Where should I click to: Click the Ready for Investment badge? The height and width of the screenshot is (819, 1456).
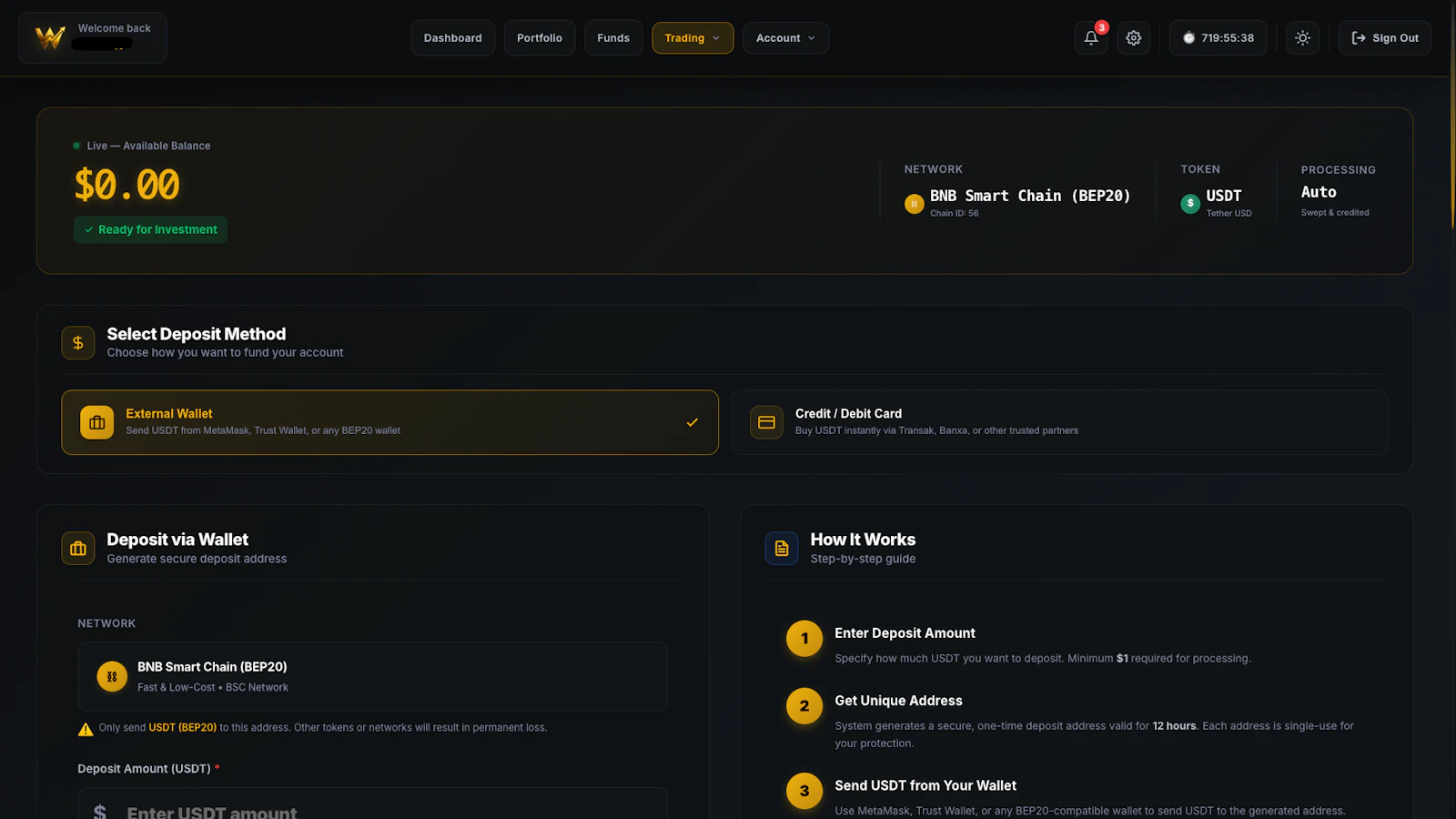[151, 229]
